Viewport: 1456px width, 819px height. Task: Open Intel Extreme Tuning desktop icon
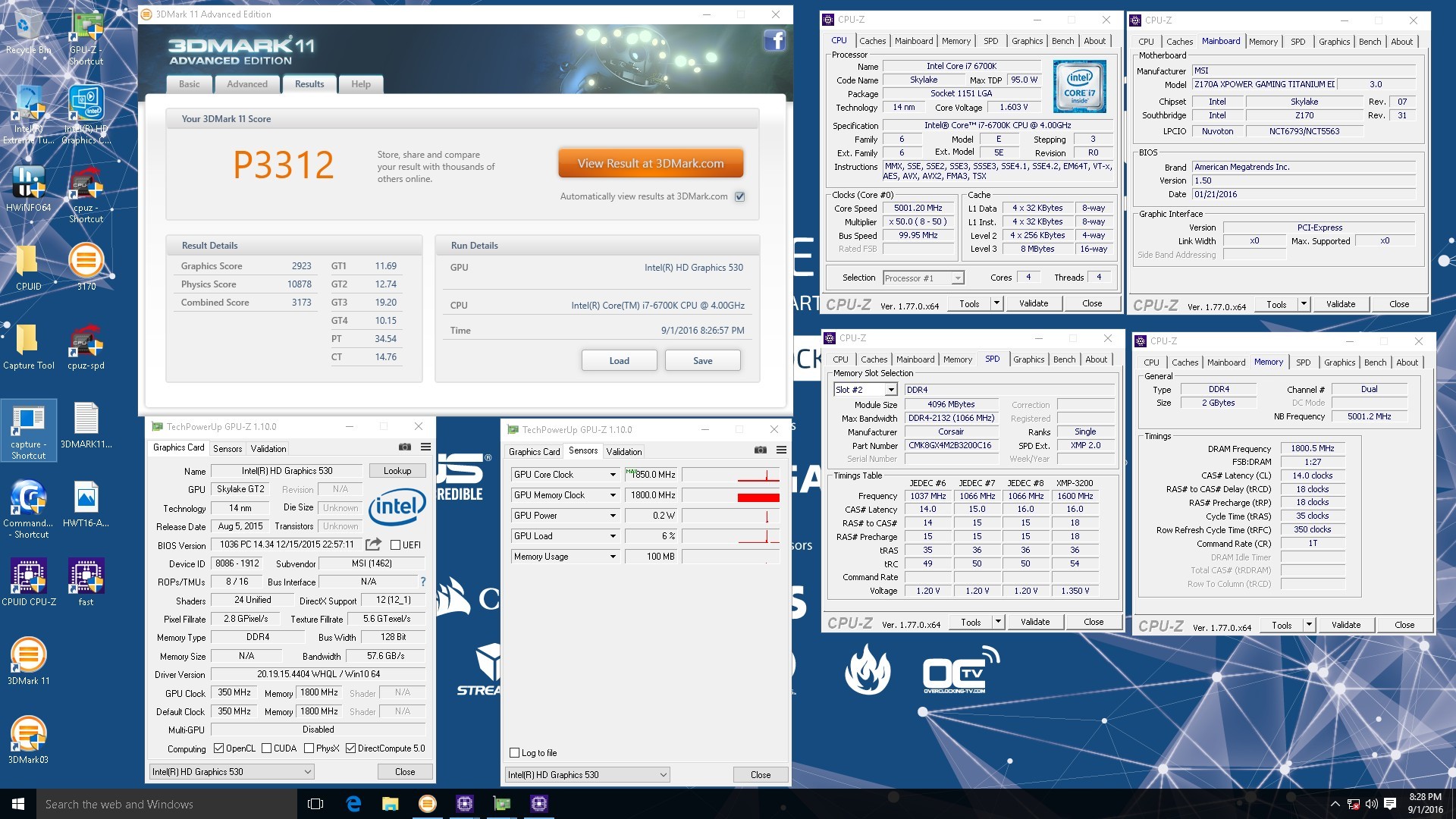pos(28,115)
